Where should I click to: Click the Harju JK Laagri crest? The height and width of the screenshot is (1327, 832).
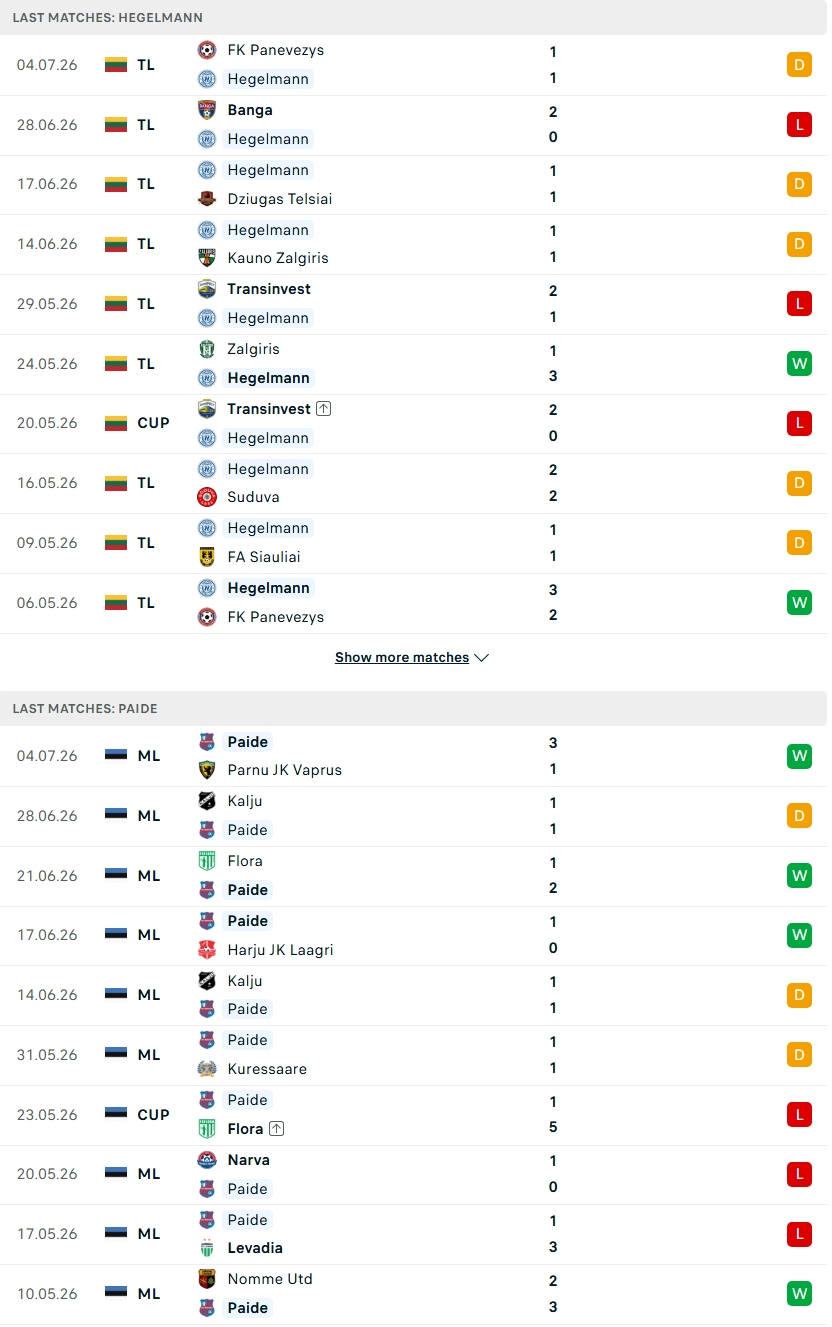pos(207,949)
